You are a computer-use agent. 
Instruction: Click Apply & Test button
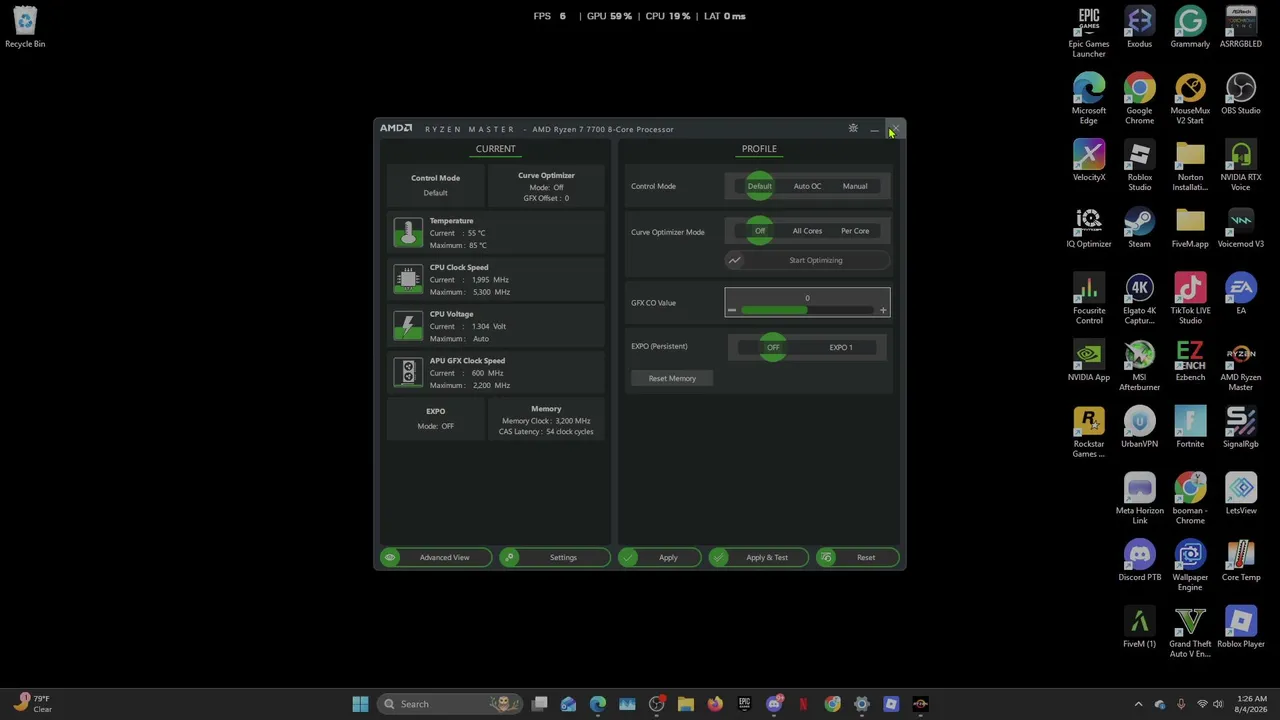point(759,557)
